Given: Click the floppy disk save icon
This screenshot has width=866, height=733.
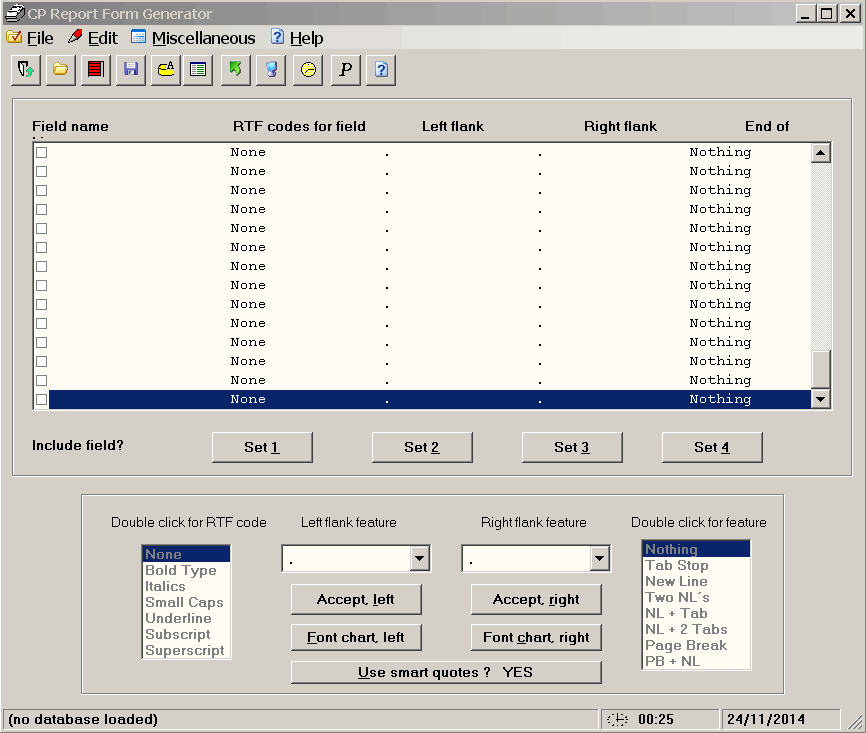Looking at the screenshot, I should click(131, 70).
